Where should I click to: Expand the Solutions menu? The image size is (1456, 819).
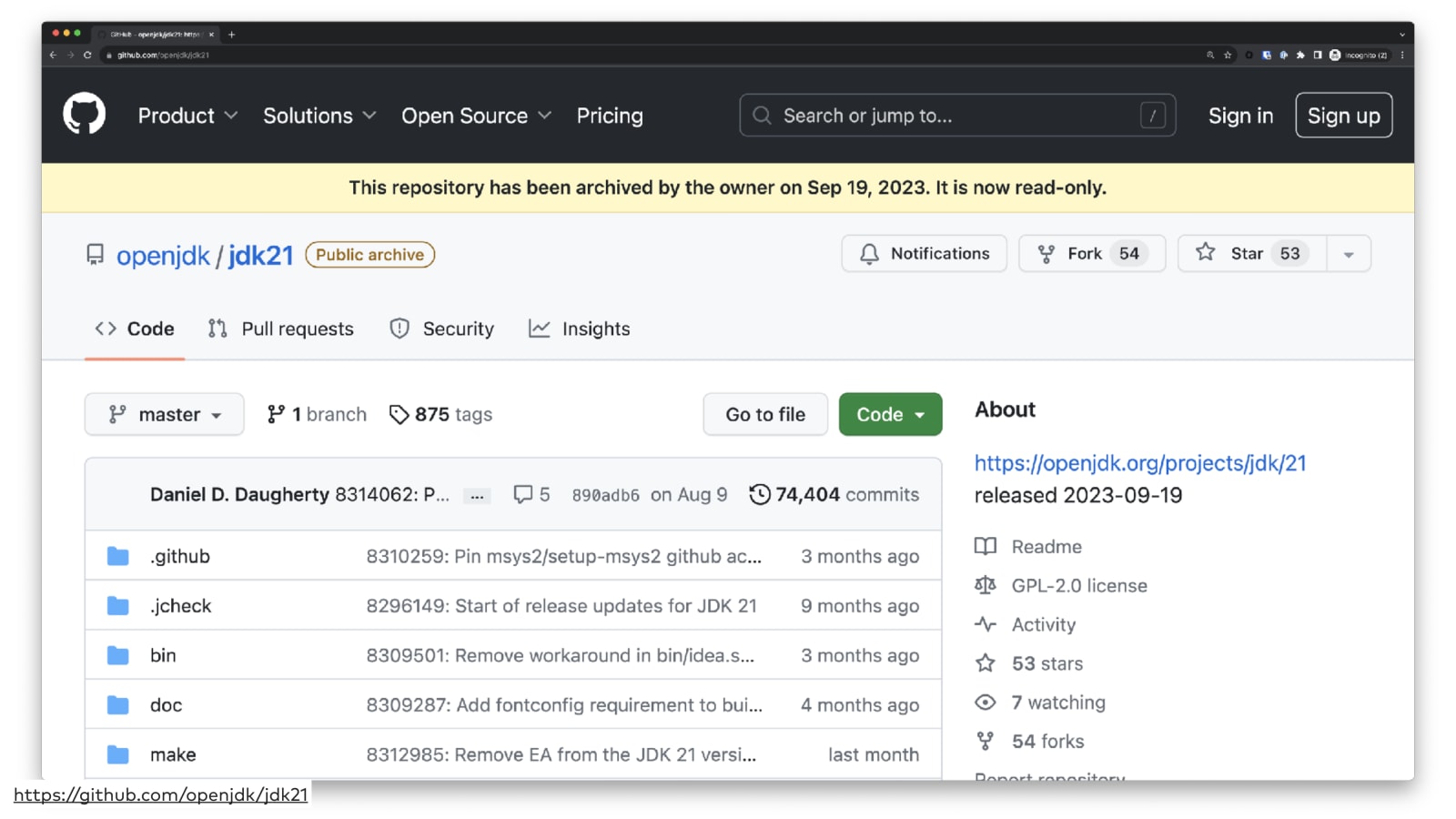click(x=319, y=116)
